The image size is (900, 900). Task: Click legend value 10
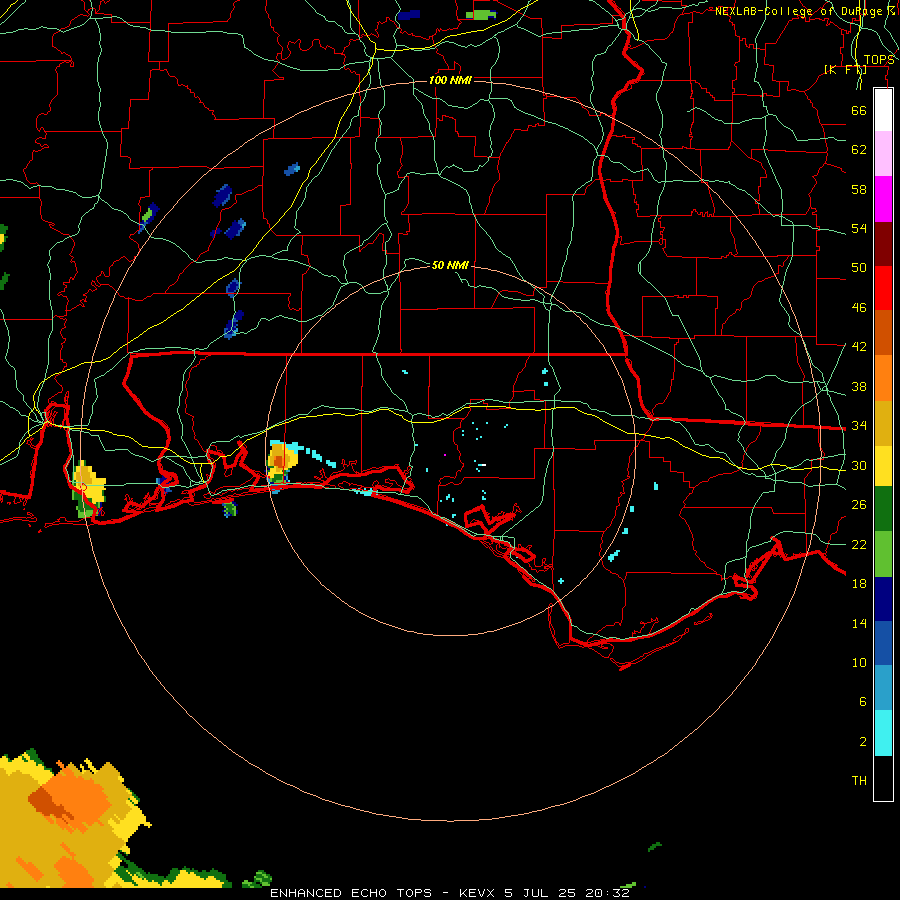pyautogui.click(x=859, y=663)
